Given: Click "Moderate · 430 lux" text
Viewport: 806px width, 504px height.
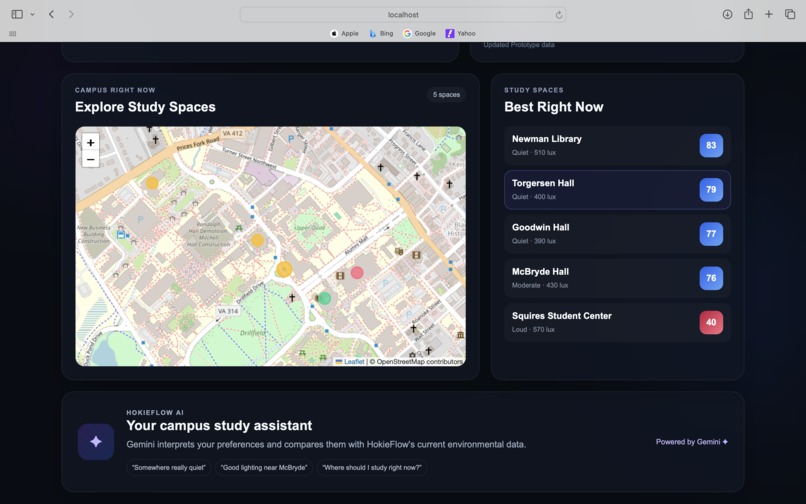Looking at the screenshot, I should (540, 285).
